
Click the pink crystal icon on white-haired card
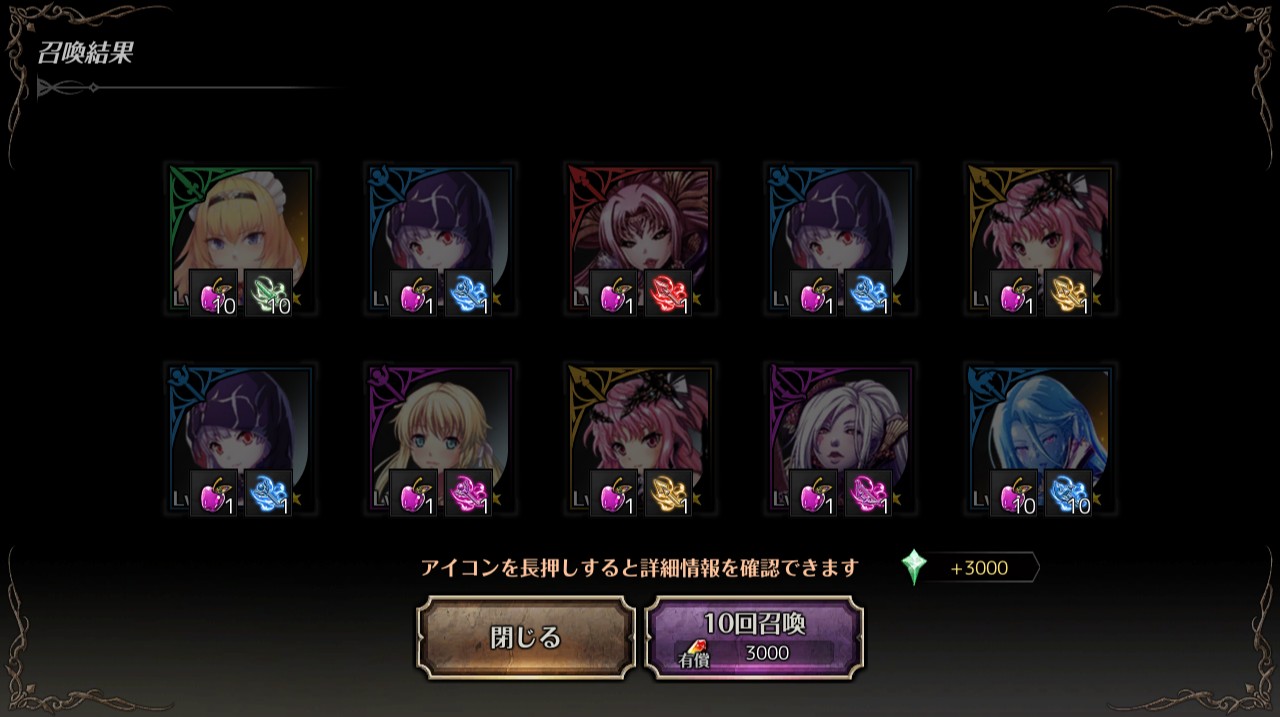[x=869, y=494]
